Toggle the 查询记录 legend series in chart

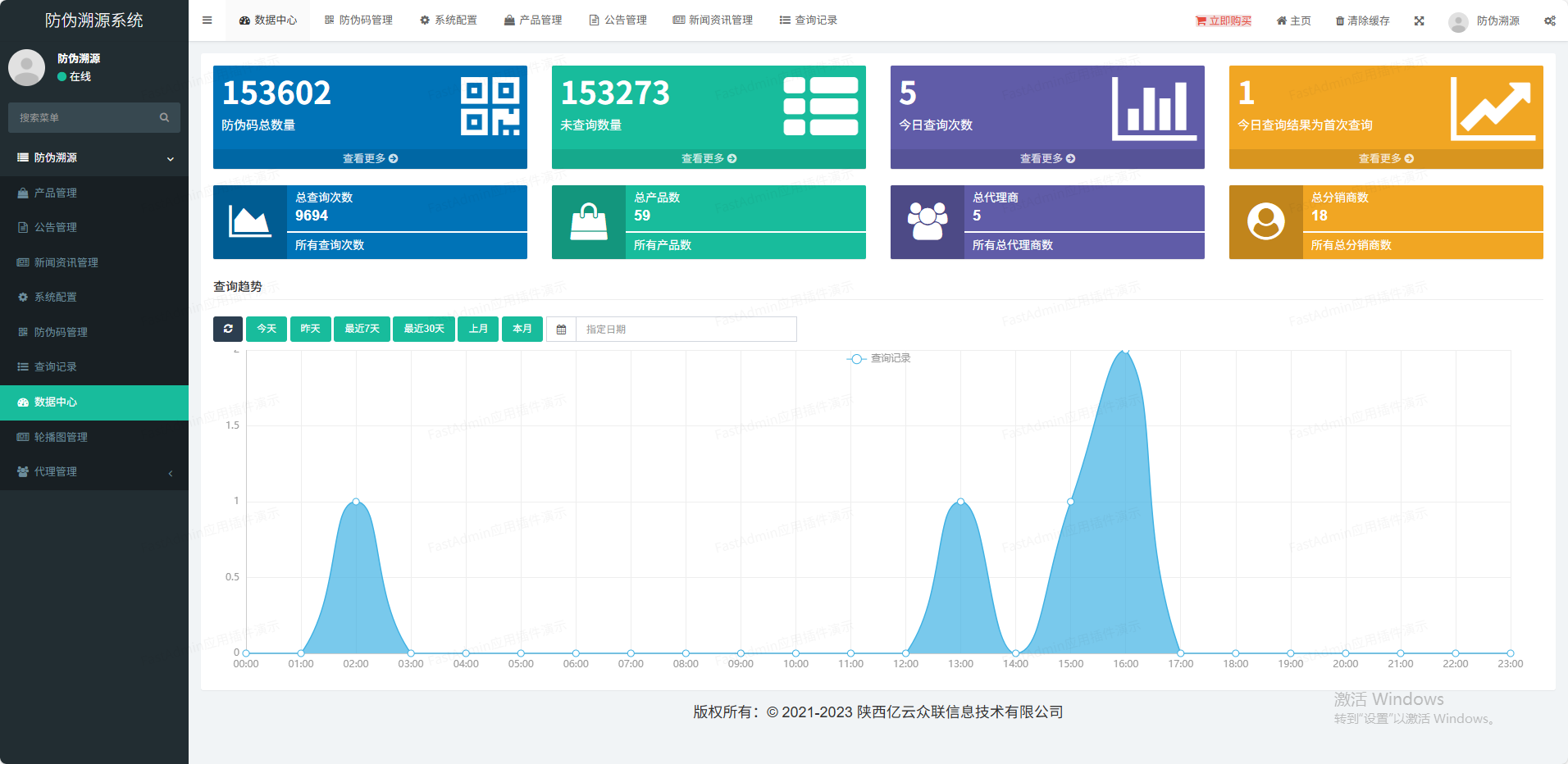click(x=879, y=359)
